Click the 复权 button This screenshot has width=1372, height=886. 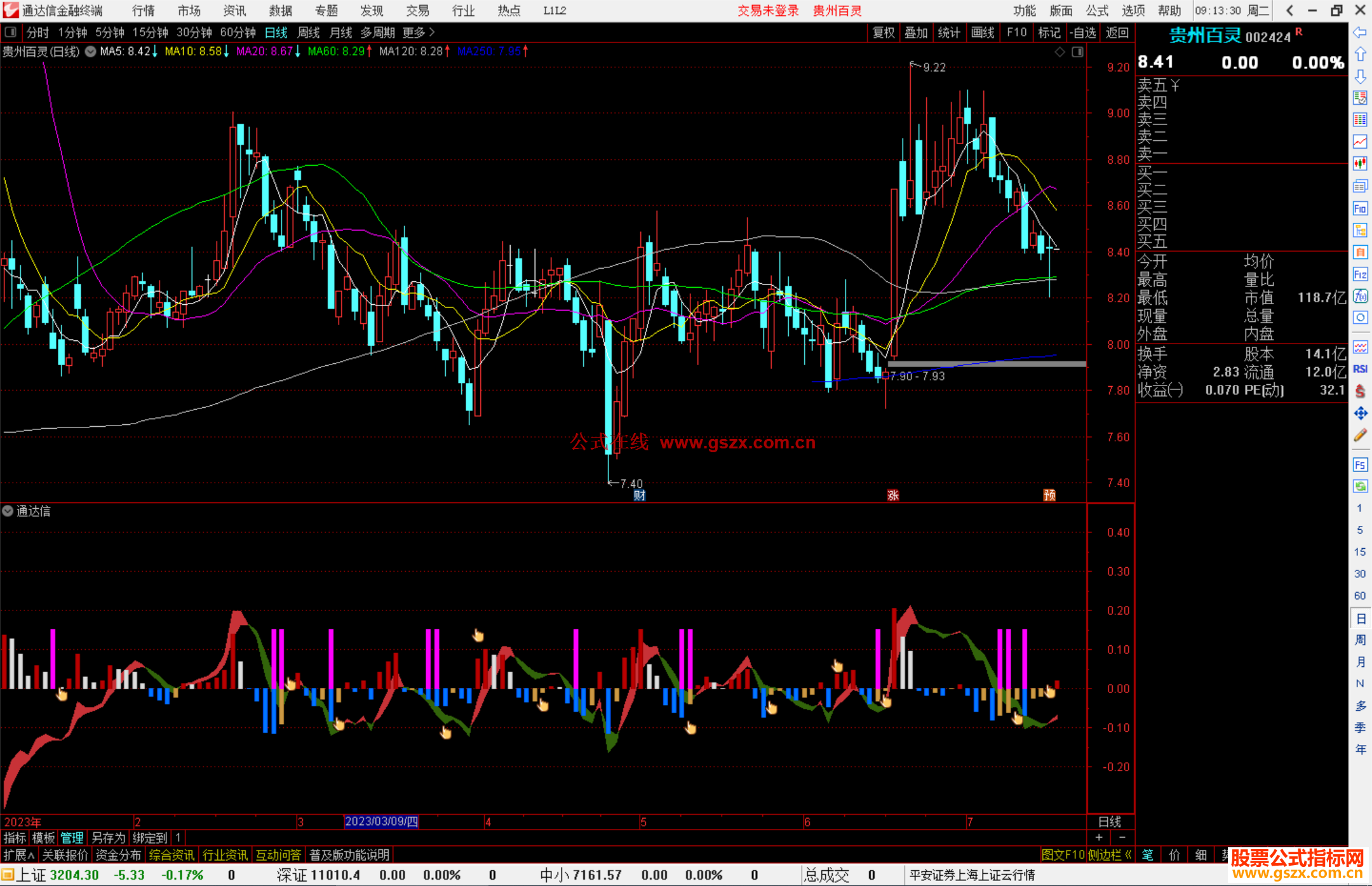(x=883, y=32)
